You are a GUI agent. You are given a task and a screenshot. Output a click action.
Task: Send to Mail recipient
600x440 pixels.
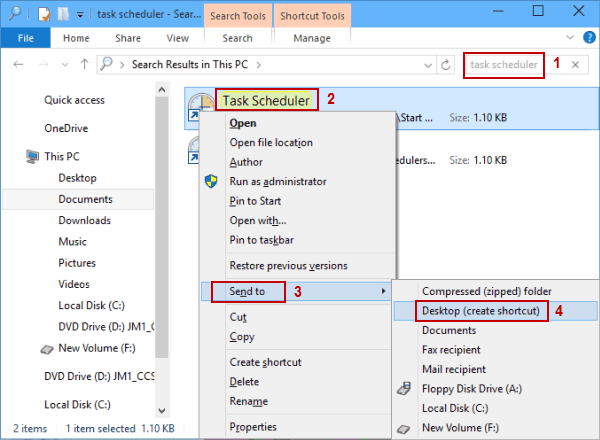tap(454, 369)
